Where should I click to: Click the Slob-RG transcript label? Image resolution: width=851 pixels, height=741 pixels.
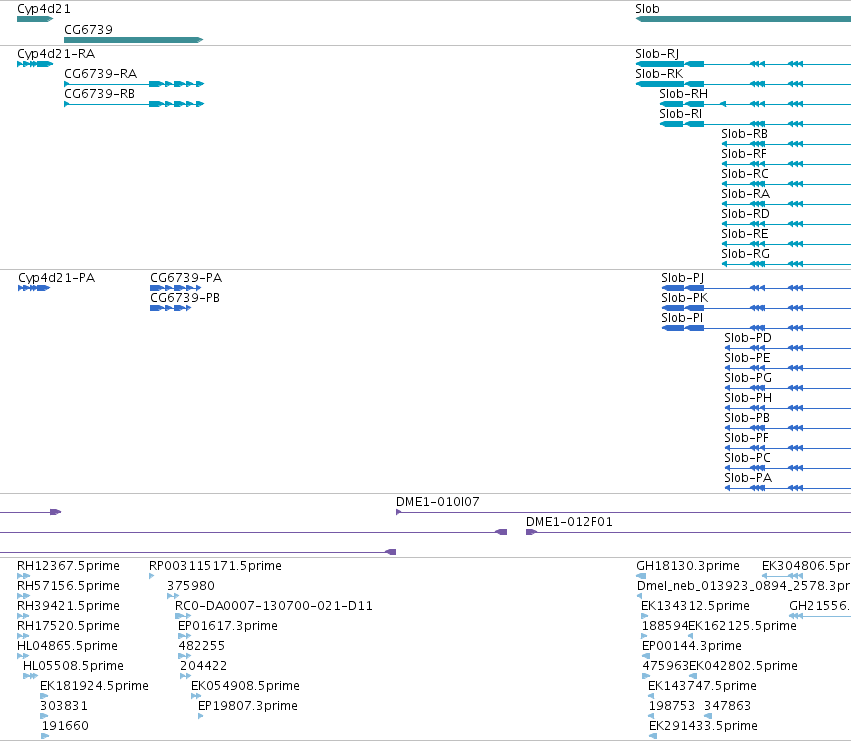[745, 255]
